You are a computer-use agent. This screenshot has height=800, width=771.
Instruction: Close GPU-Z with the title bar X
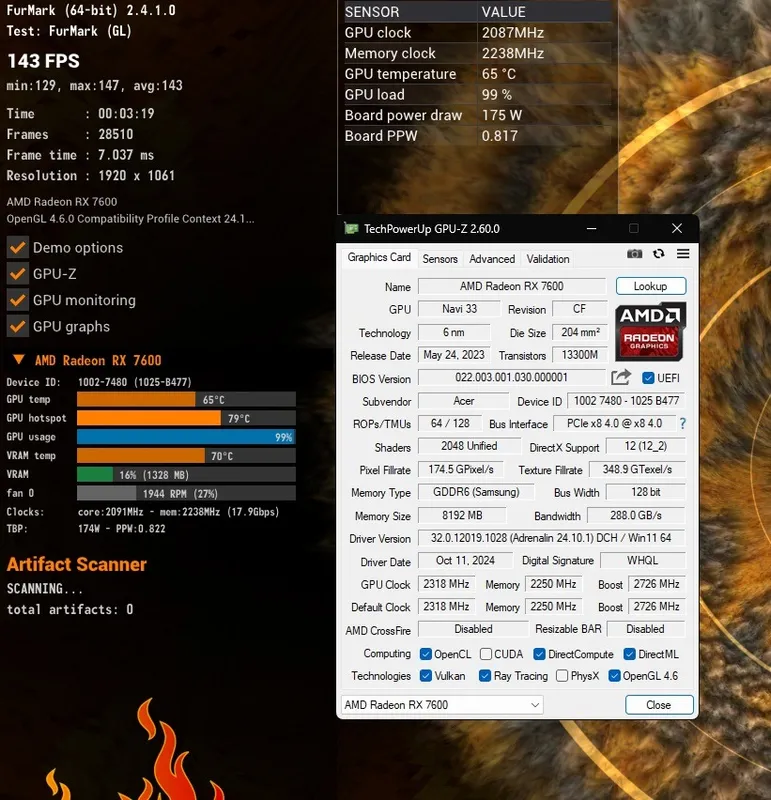tap(677, 228)
